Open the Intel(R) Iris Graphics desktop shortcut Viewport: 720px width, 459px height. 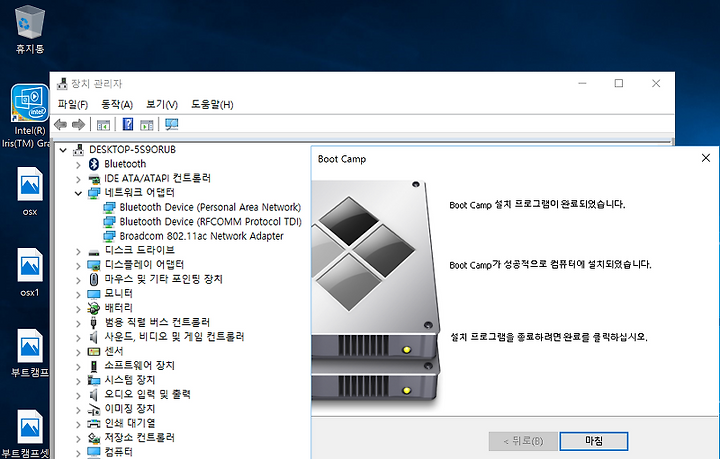click(x=30, y=116)
